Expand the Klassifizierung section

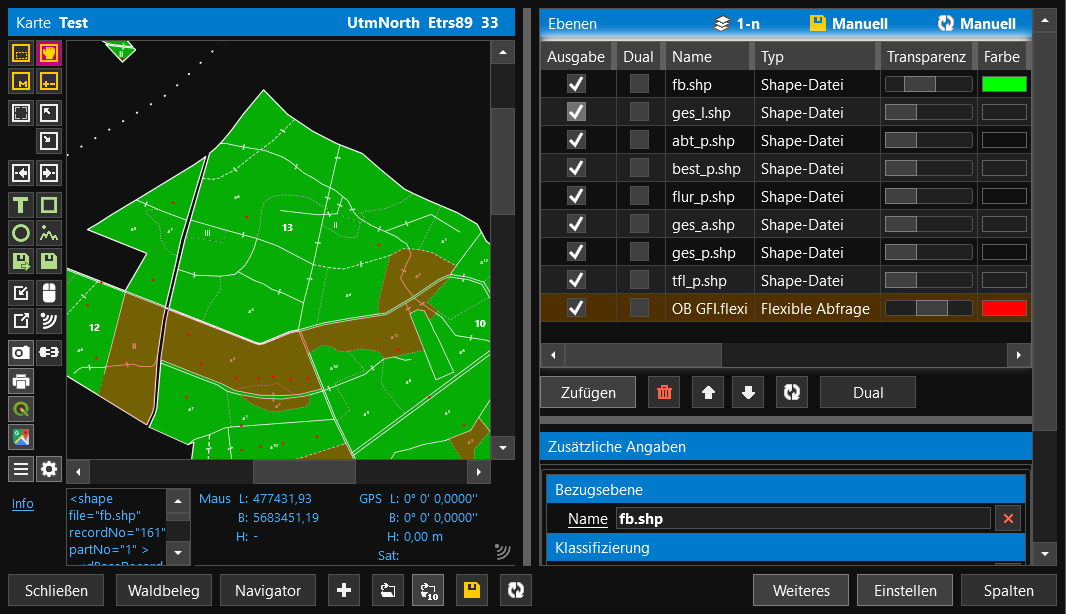pos(785,548)
